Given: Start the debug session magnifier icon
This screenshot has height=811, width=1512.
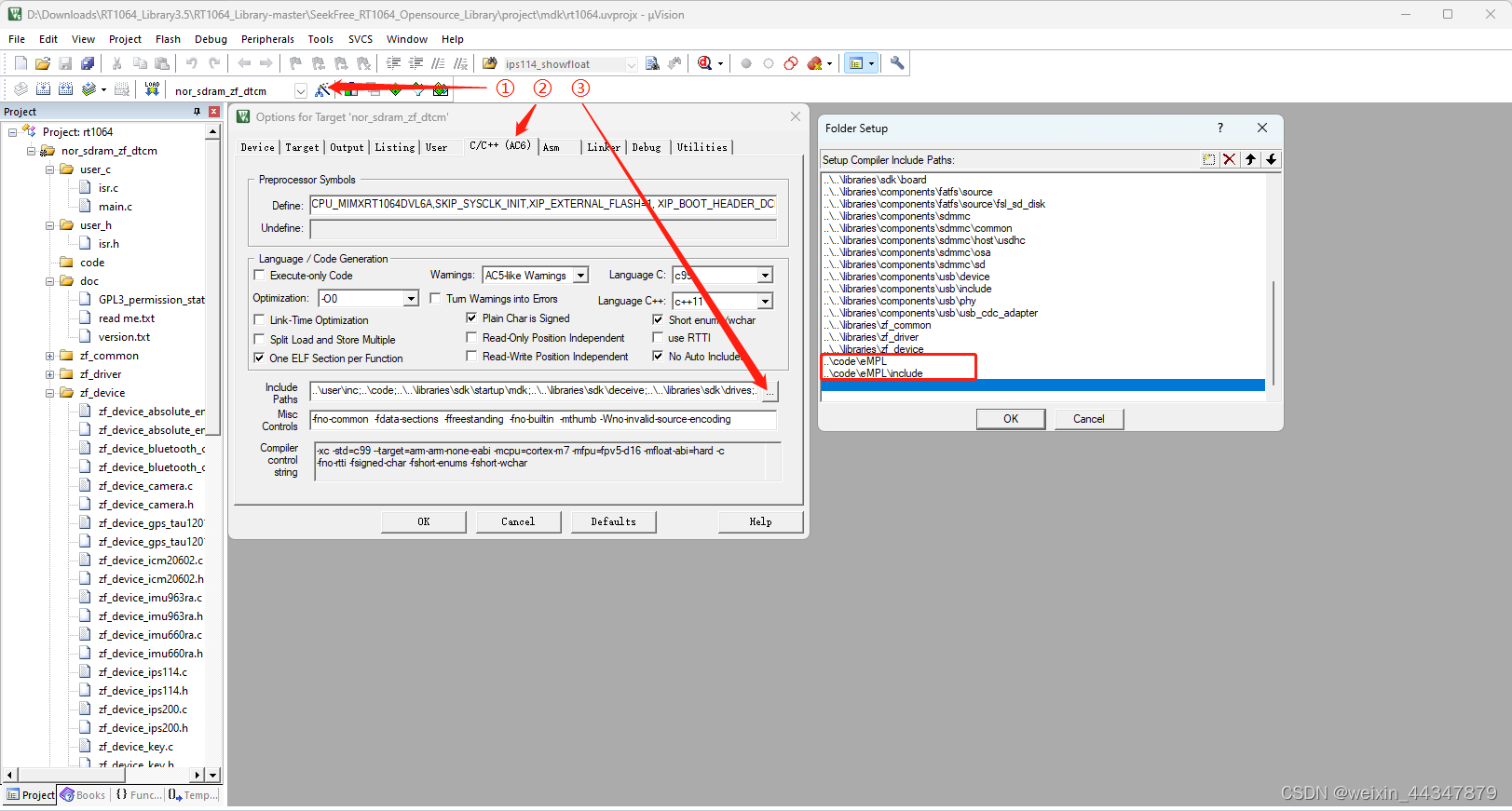Looking at the screenshot, I should [705, 63].
